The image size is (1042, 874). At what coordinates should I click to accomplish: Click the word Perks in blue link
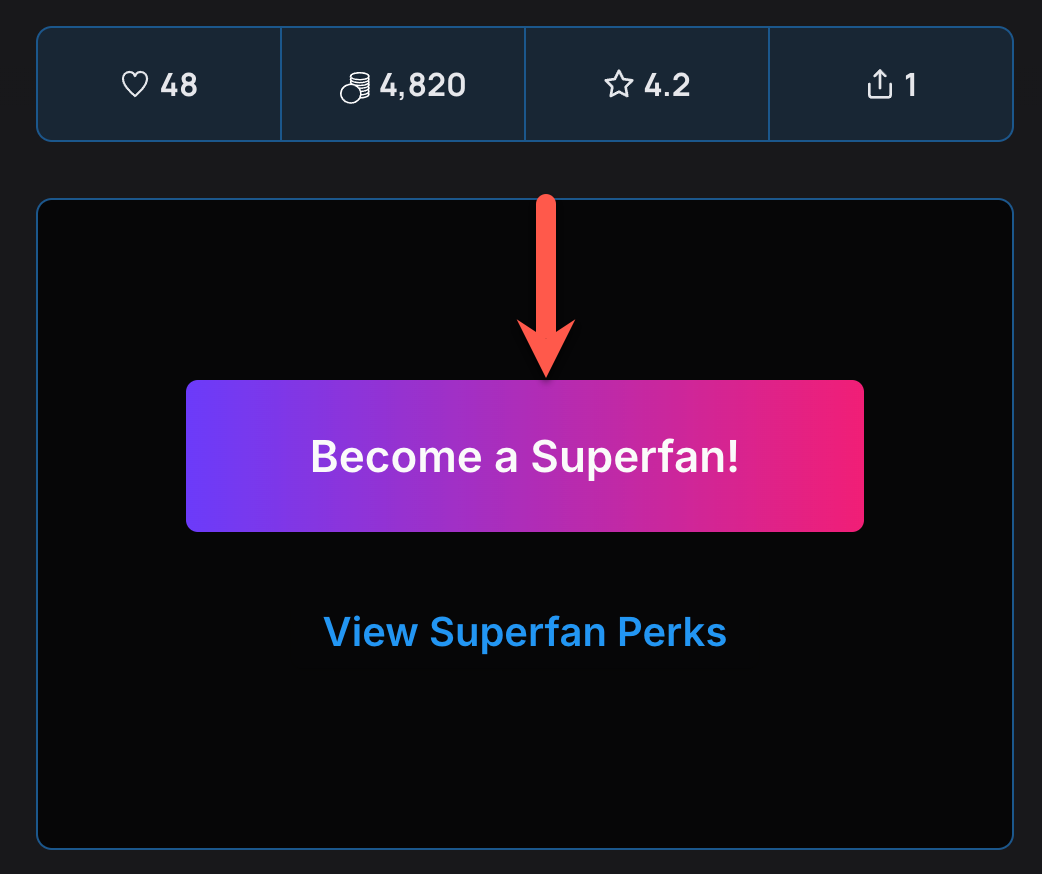point(671,631)
